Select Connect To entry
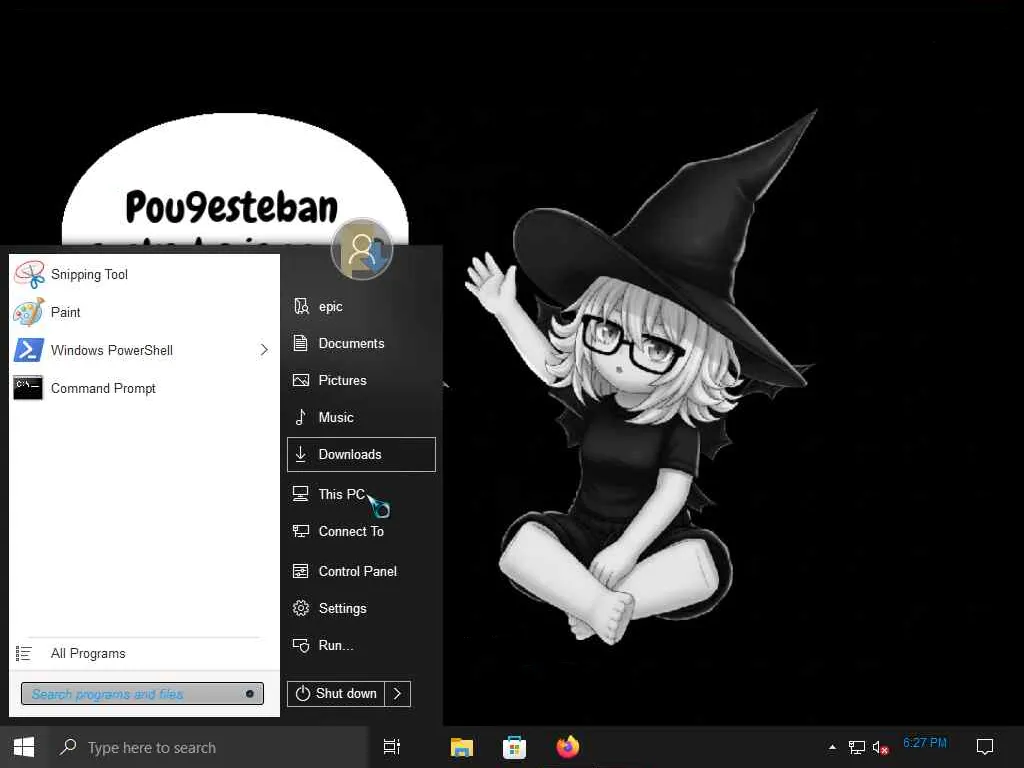This screenshot has height=768, width=1024. pyautogui.click(x=361, y=532)
